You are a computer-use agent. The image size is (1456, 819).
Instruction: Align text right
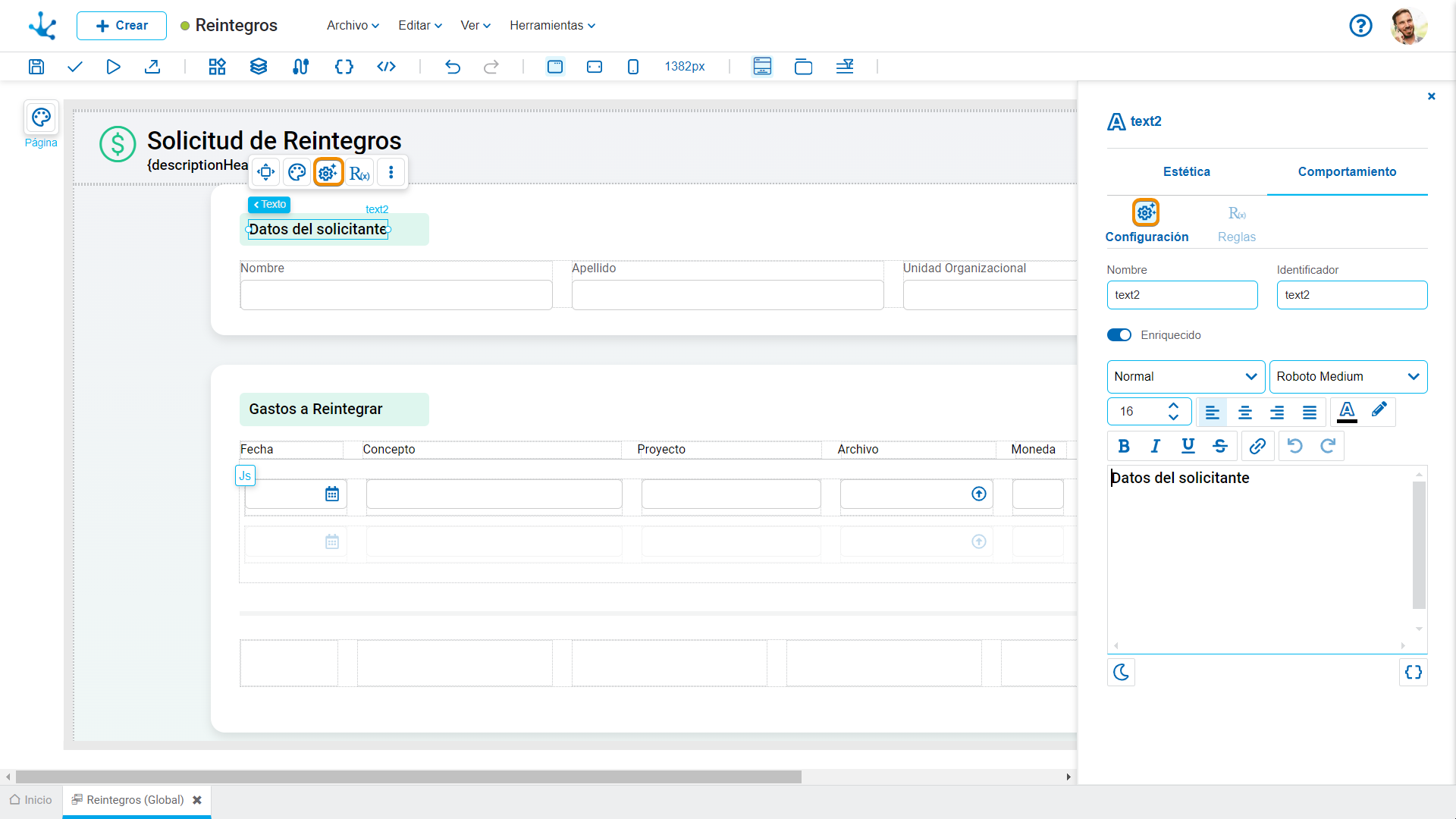point(1277,412)
